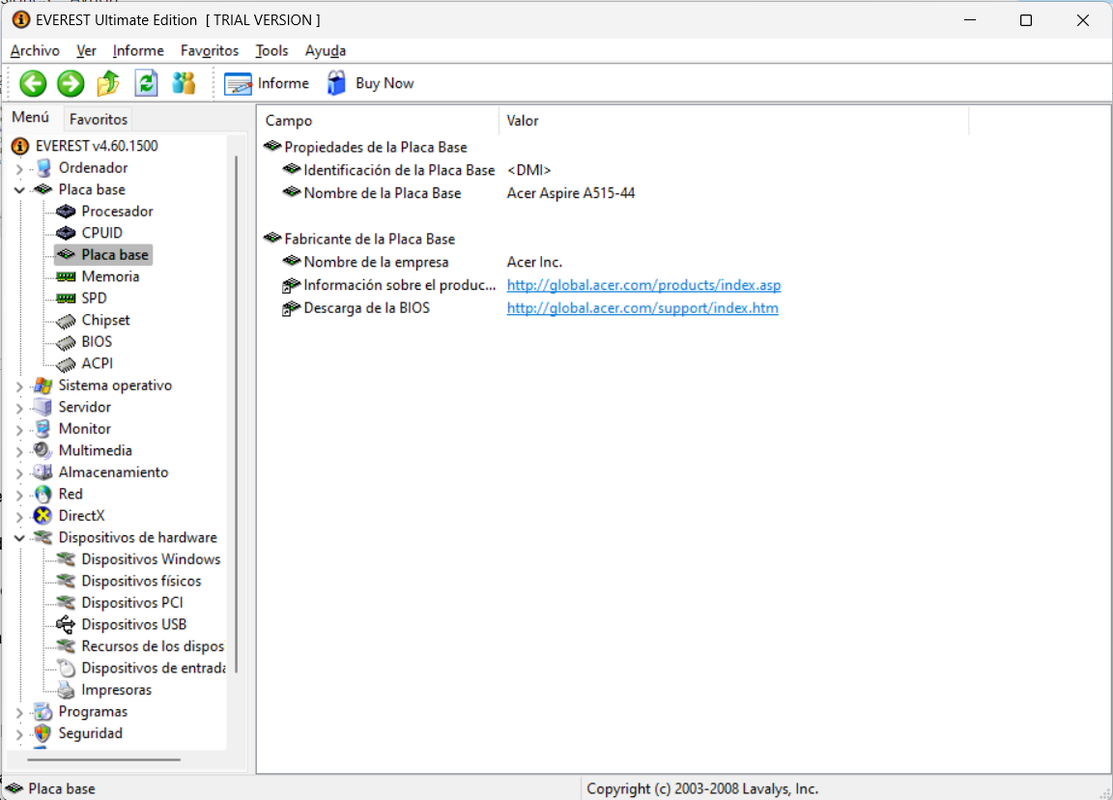Click the Monitor icon in tree
This screenshot has width=1113, height=800.
[x=43, y=429]
